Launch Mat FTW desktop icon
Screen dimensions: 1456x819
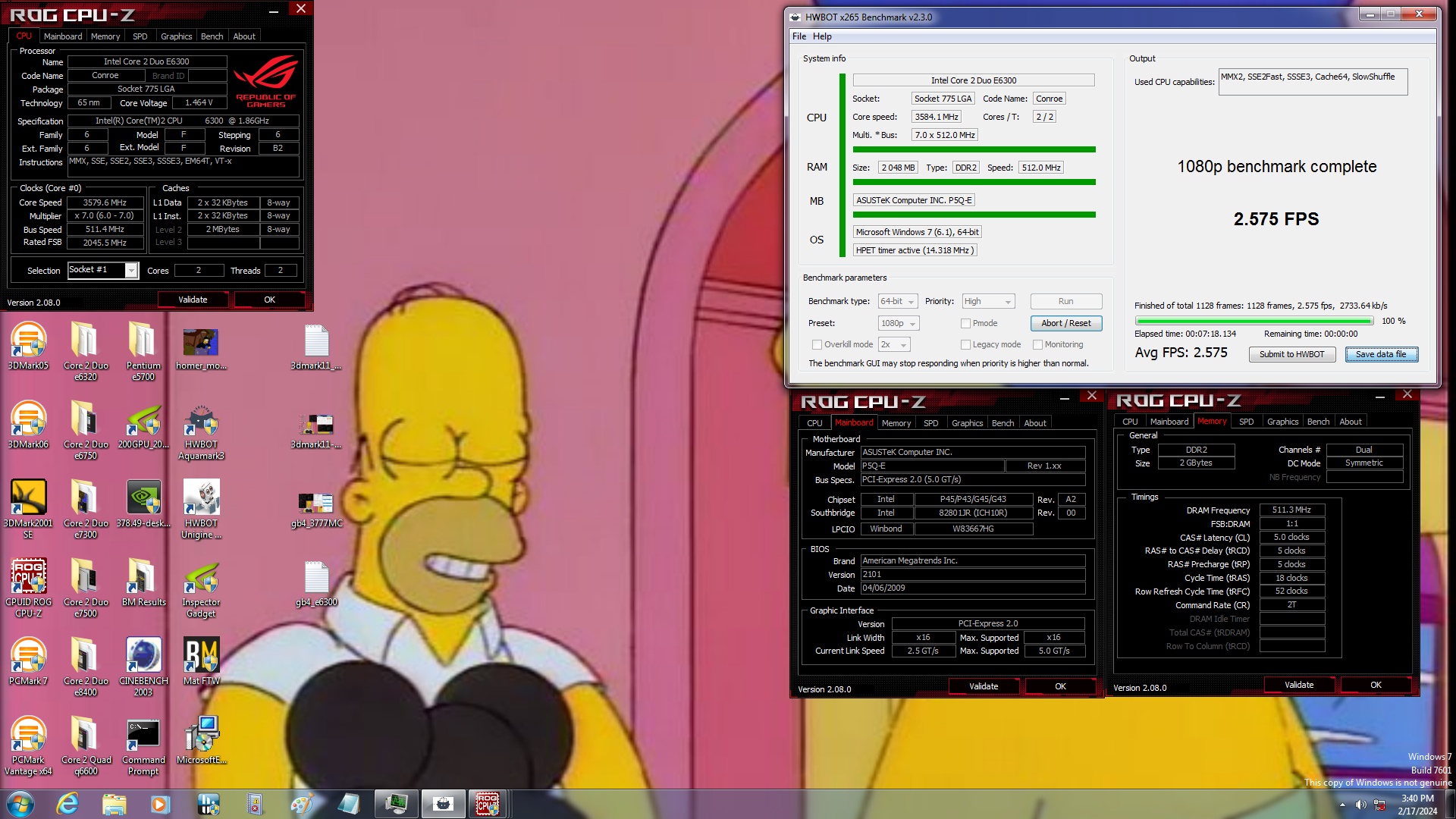point(201,662)
